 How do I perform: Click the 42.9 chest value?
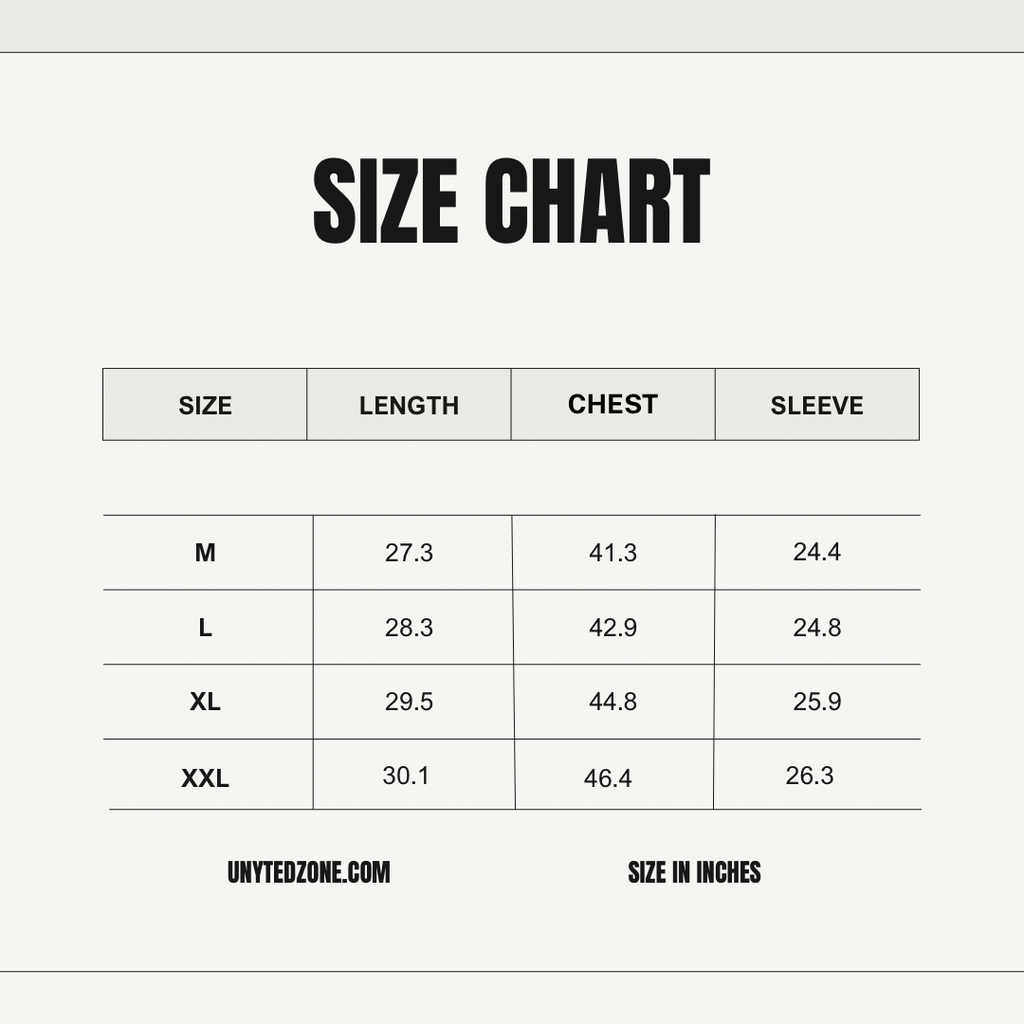[x=613, y=628]
